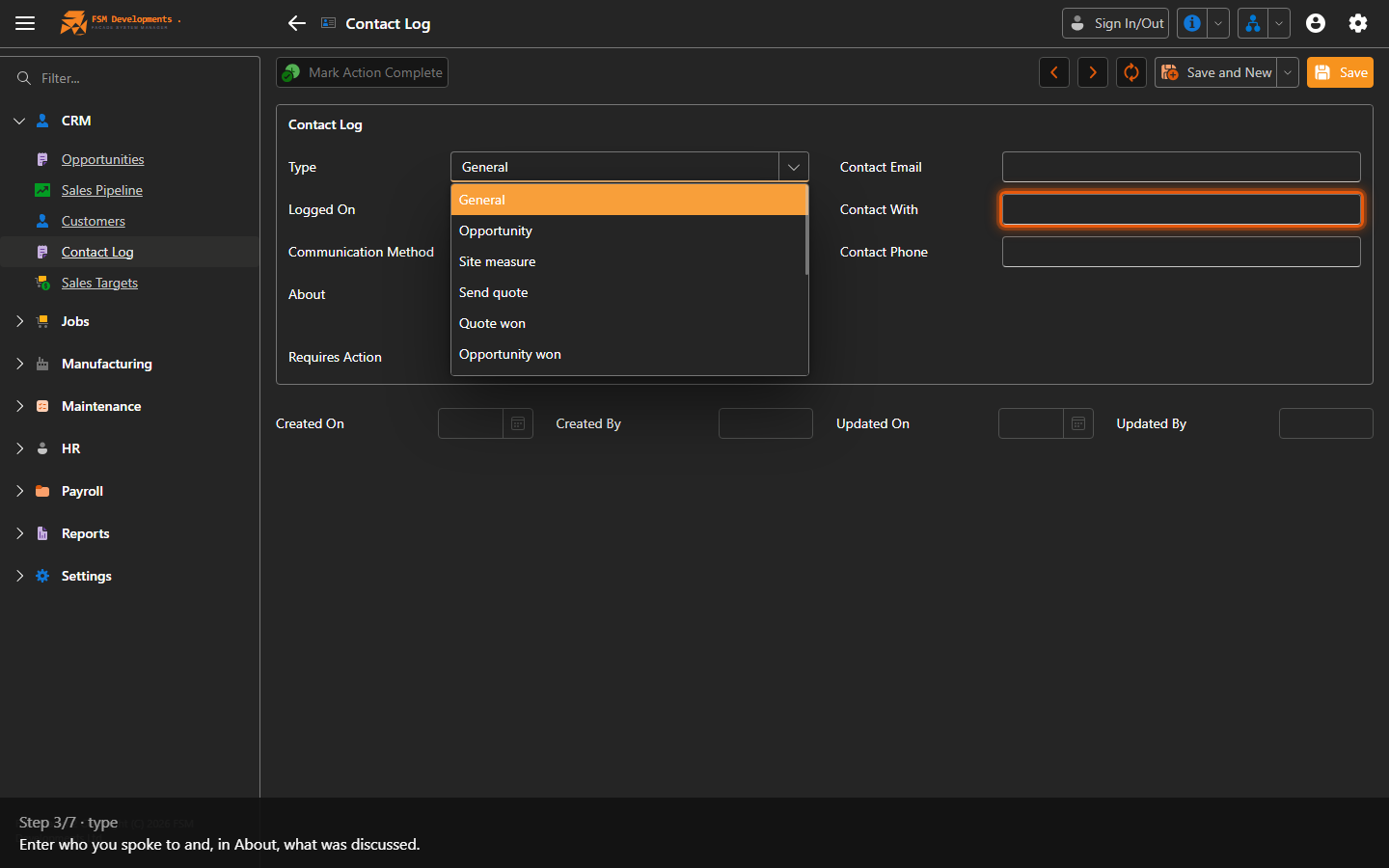The image size is (1389, 868).
Task: Open the Created On calendar picker
Action: [x=518, y=423]
